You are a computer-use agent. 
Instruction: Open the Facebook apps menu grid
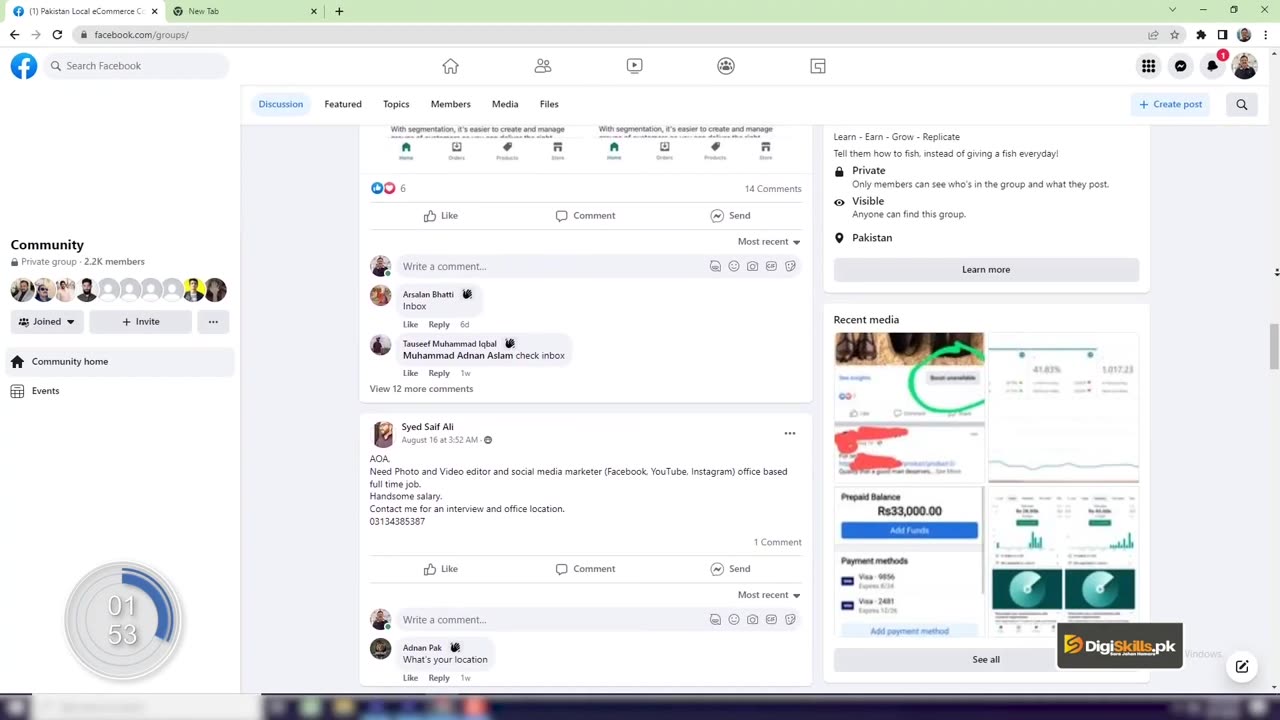pyautogui.click(x=1148, y=66)
